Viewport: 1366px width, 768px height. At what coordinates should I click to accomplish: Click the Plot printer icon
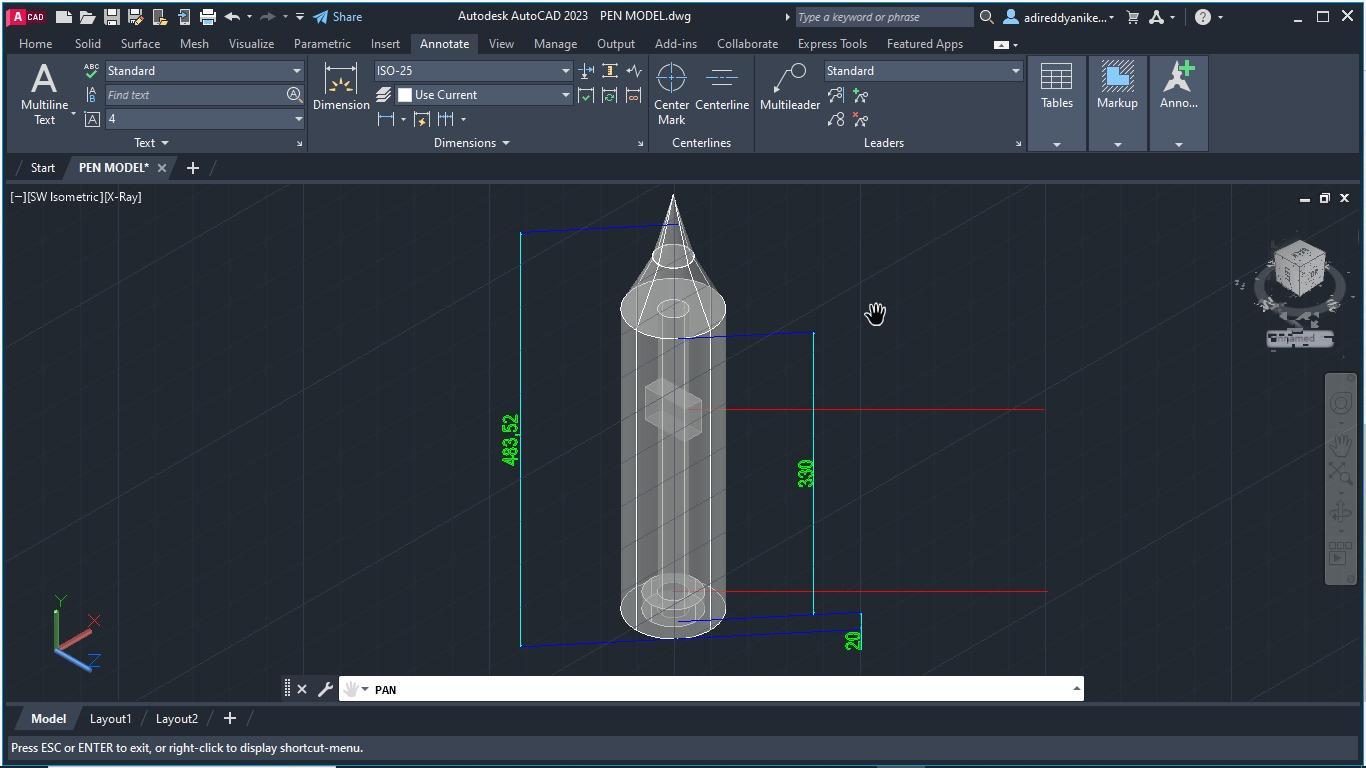208,17
